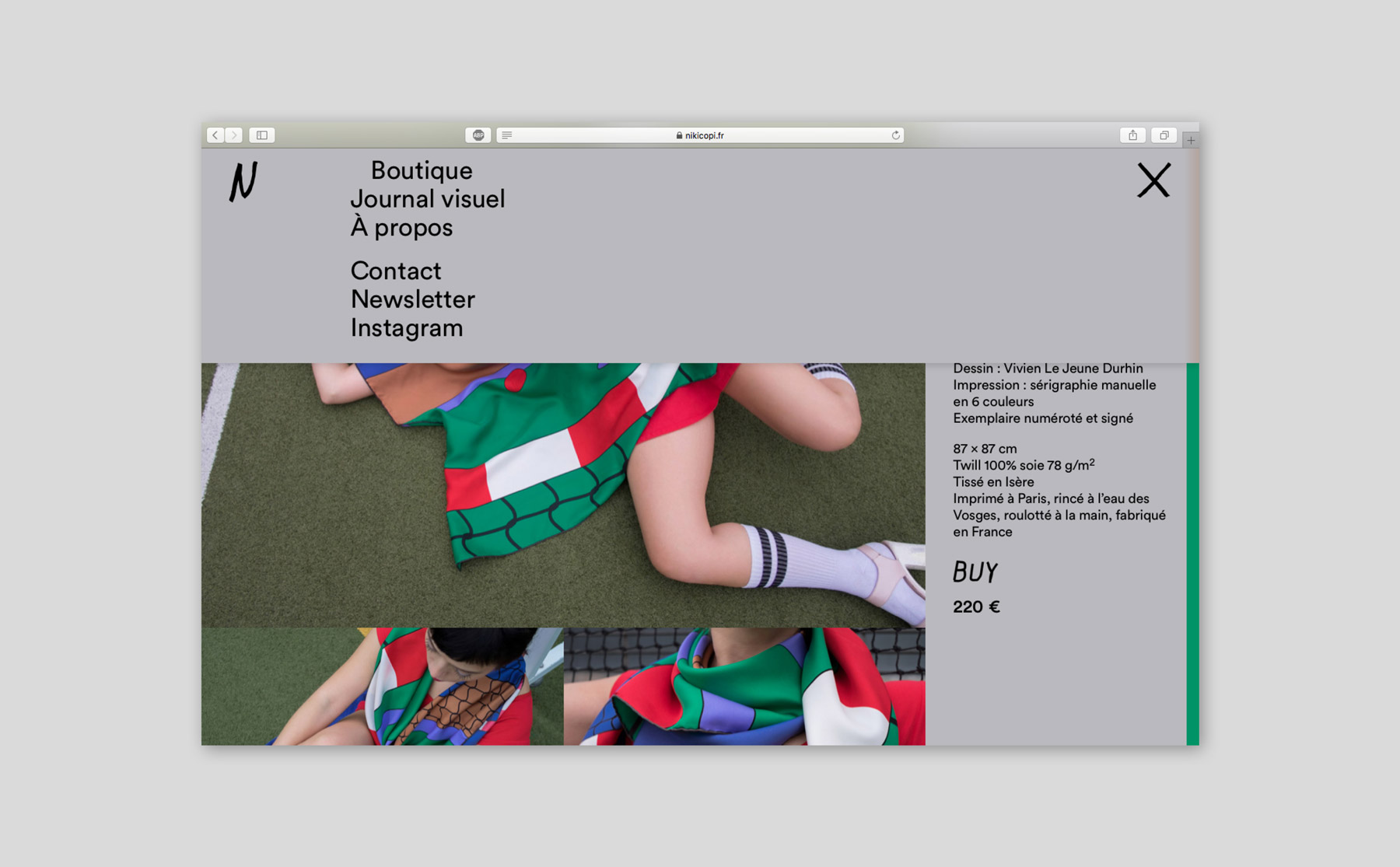Reload the page with the refresh icon
The width and height of the screenshot is (1400, 867).
895,135
